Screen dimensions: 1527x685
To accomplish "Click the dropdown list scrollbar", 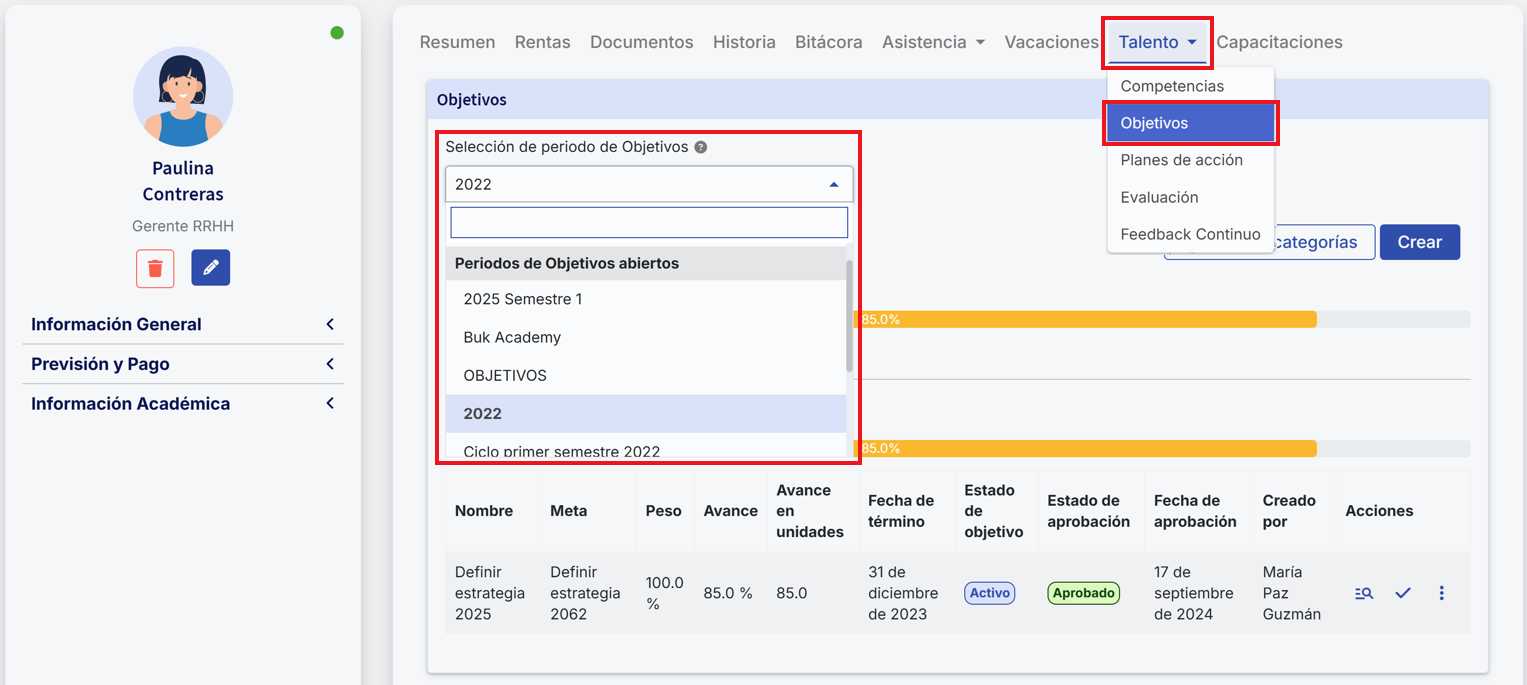I will tap(850, 315).
